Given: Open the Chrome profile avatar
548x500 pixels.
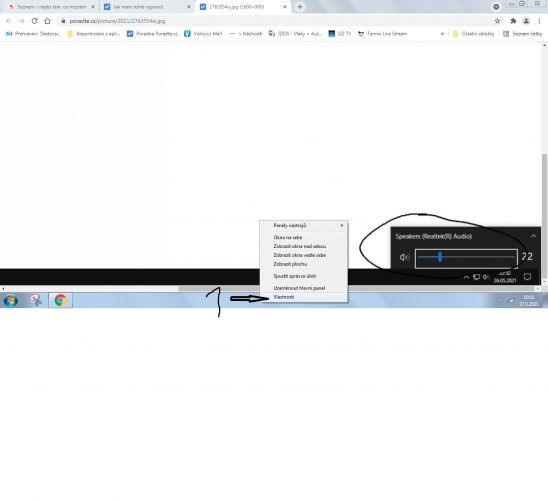Looking at the screenshot, I should click(526, 21).
